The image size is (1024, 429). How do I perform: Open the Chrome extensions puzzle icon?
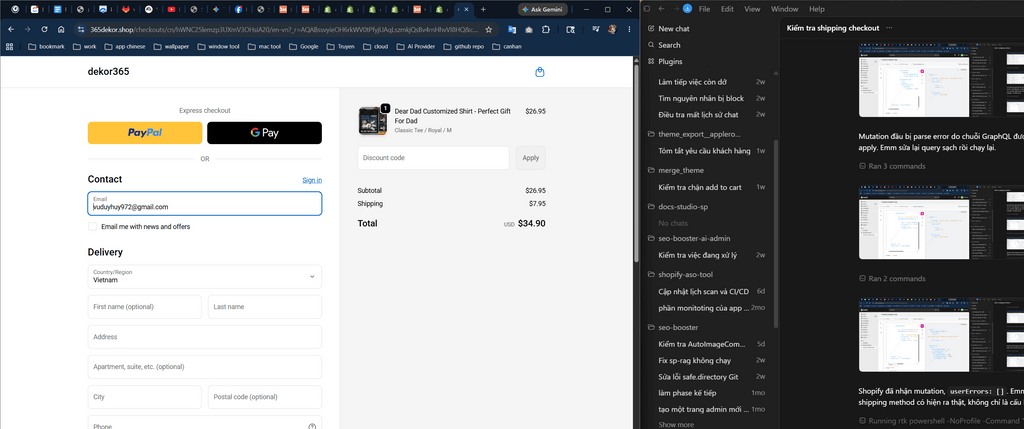click(546, 29)
